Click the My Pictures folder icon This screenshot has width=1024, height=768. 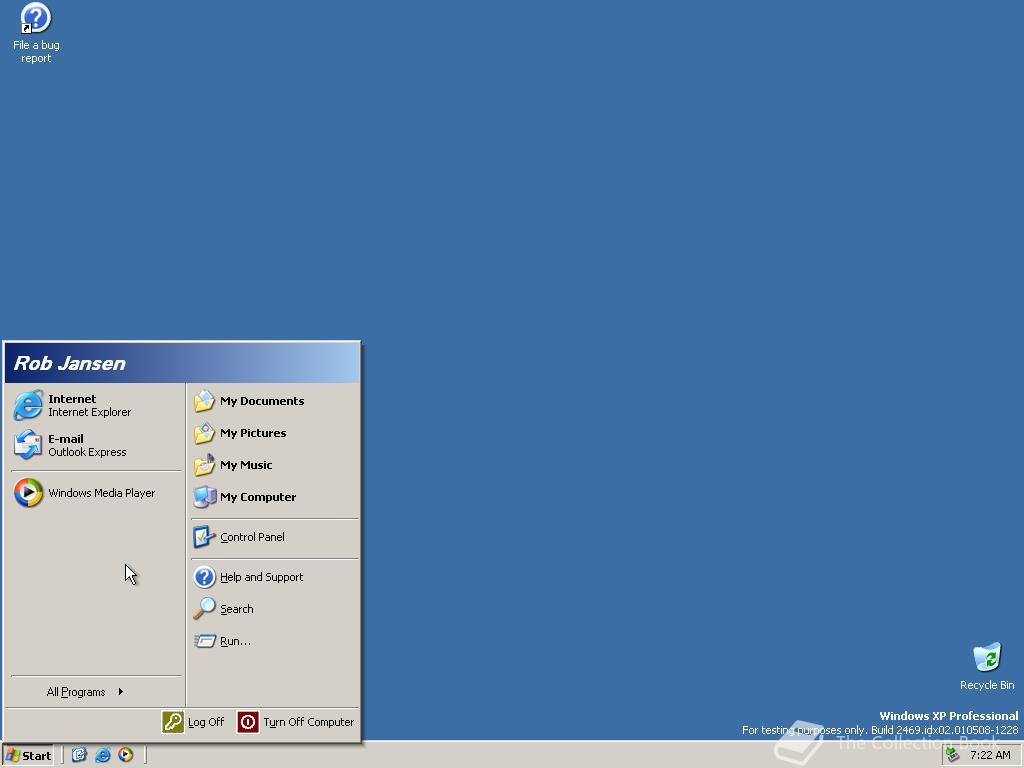204,433
